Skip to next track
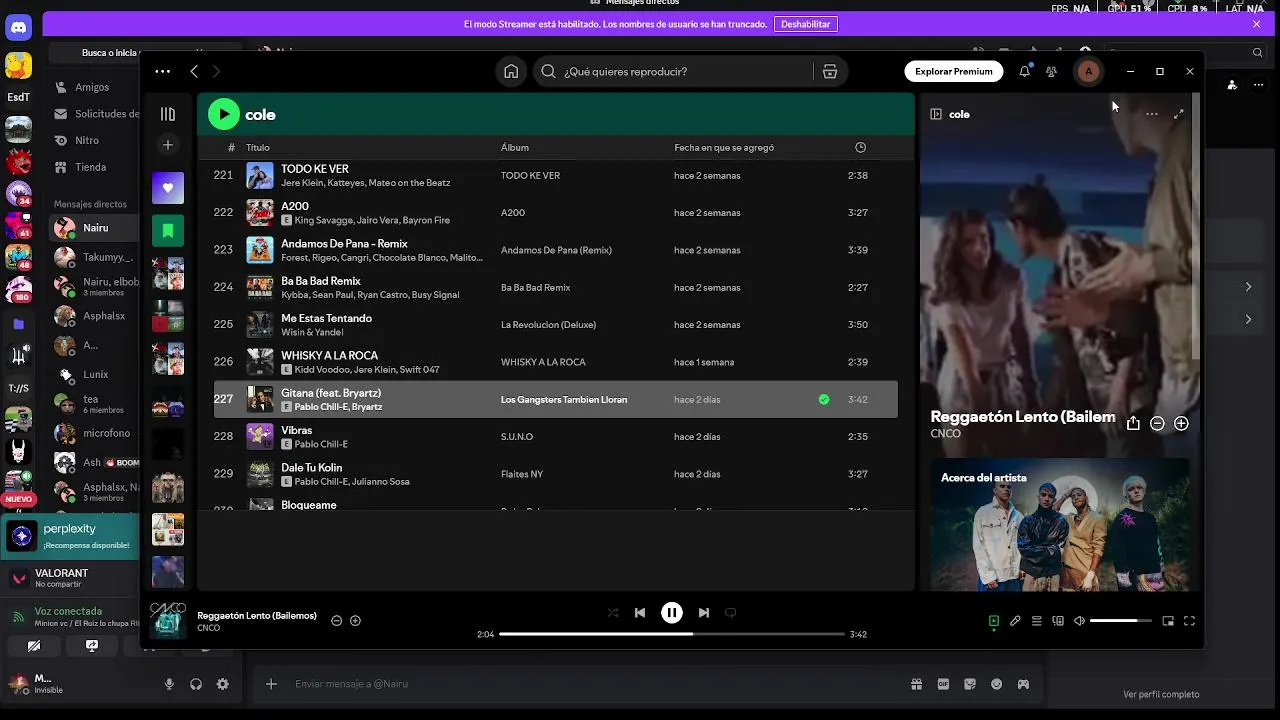The image size is (1280, 720). click(x=704, y=612)
